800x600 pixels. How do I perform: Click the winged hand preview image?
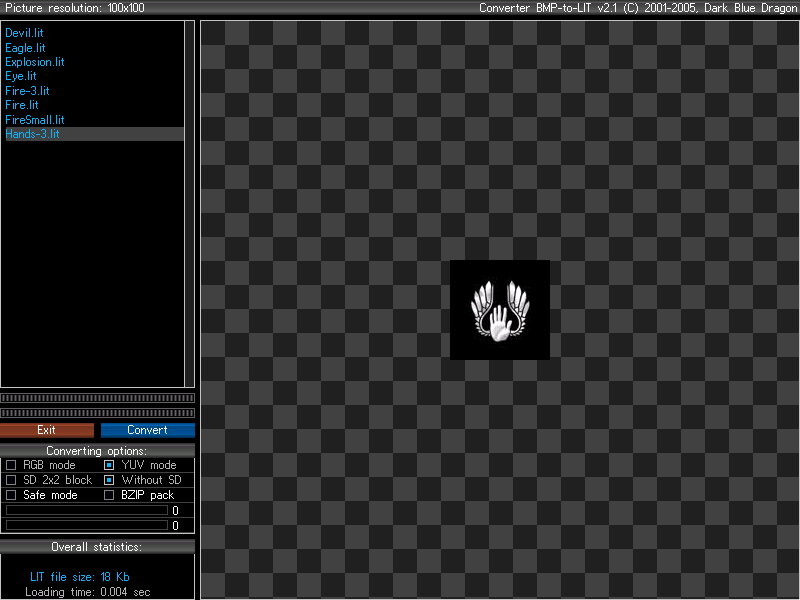(x=499, y=310)
